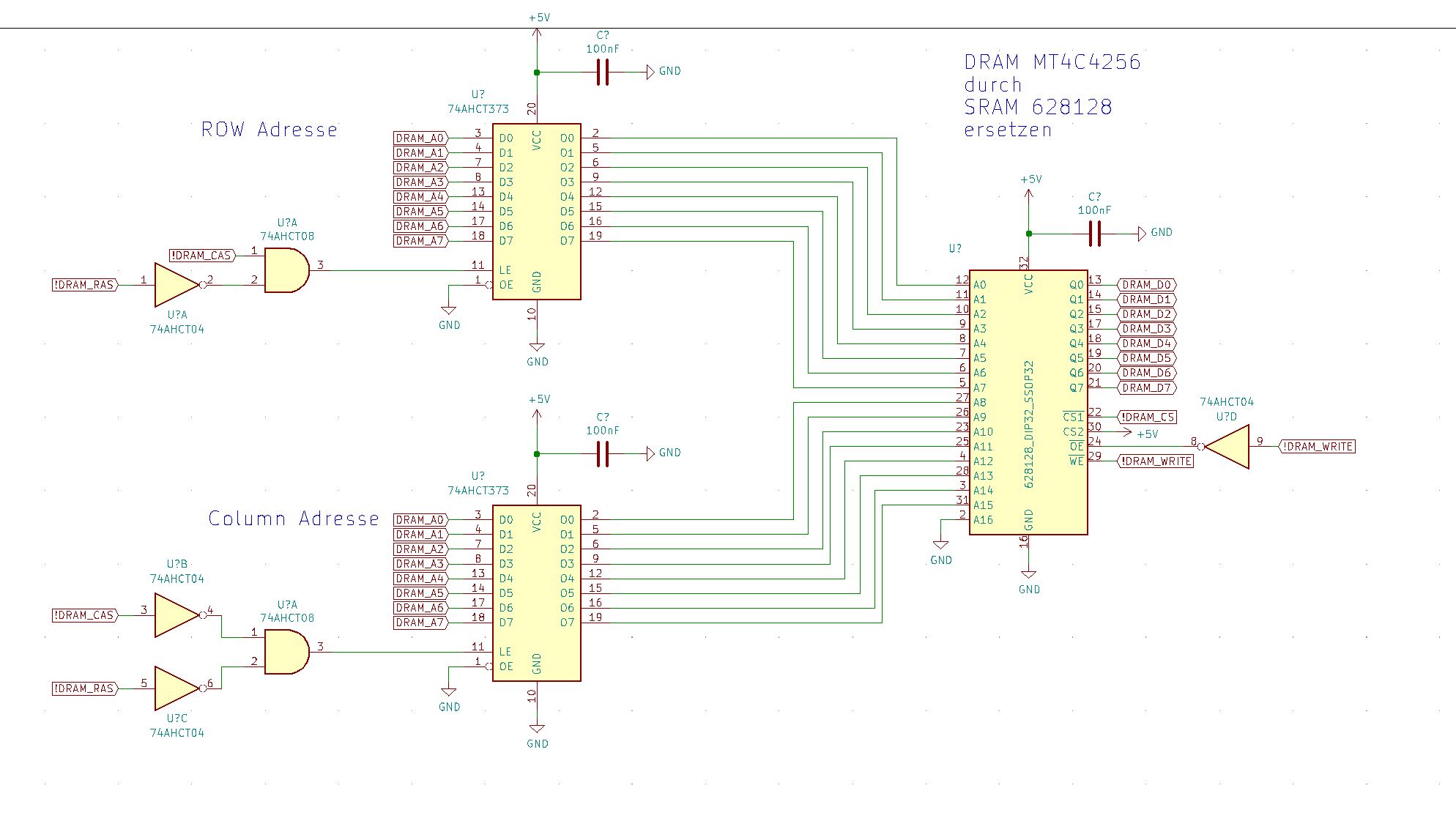The image size is (1456, 832).
Task: Select the GND symbol below the SRAM chip
Action: pos(1029,575)
